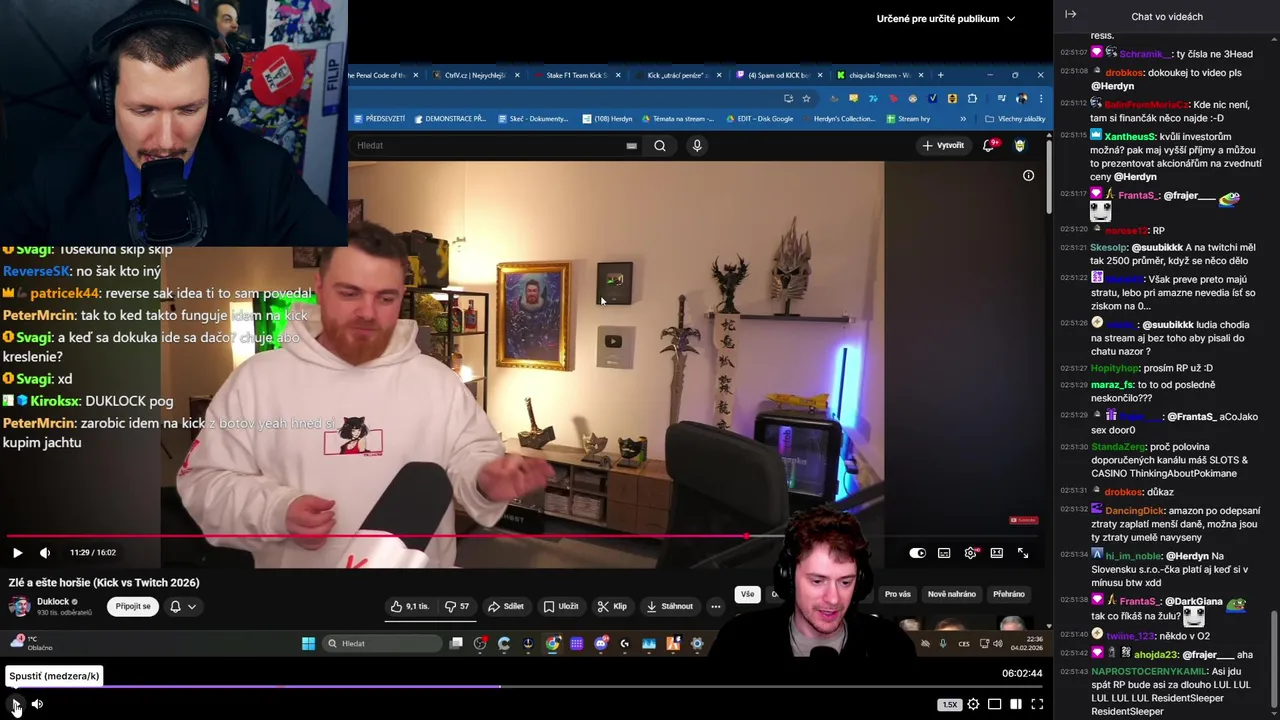The image size is (1280, 720).
Task: Change the 1.5X playback speed setting
Action: 949,704
